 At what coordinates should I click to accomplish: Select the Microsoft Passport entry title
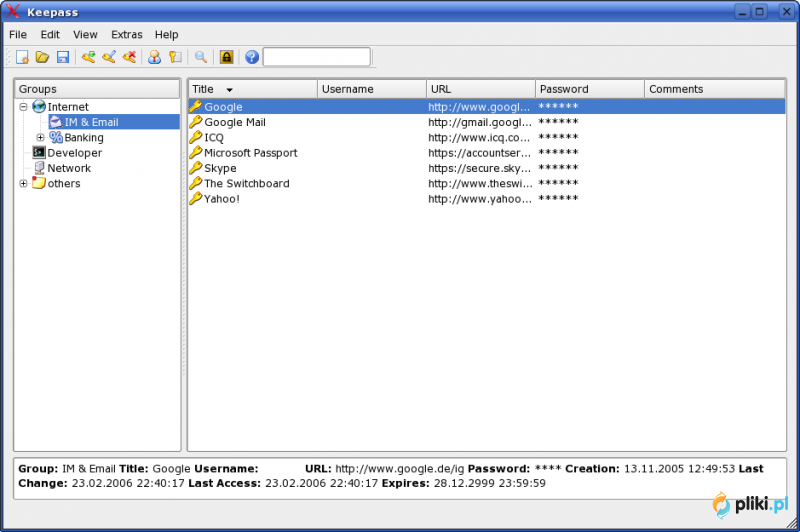coord(251,153)
